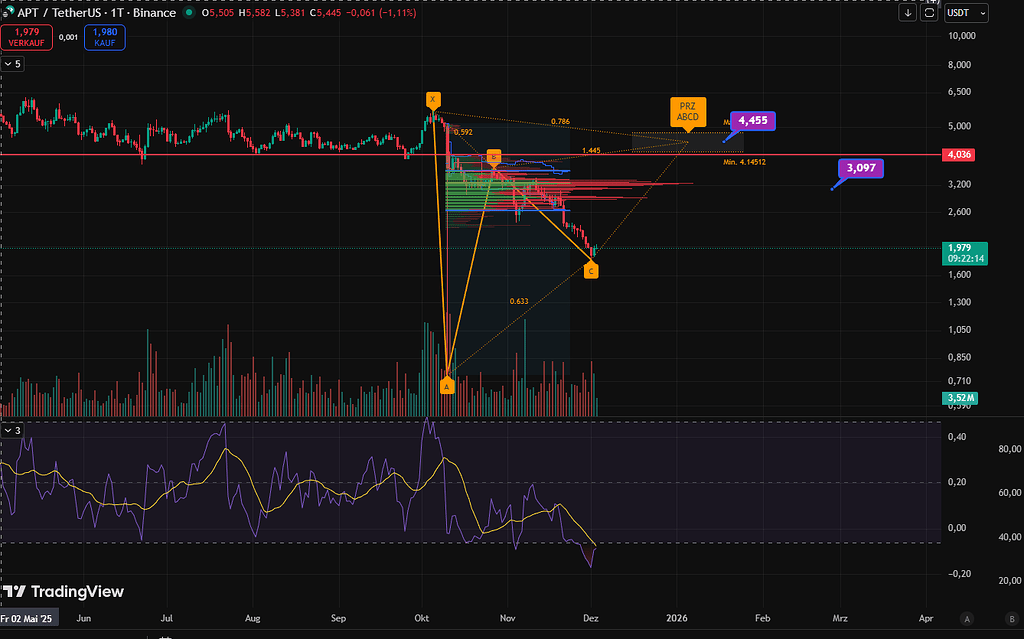Select the X point marker of pattern

click(x=432, y=100)
